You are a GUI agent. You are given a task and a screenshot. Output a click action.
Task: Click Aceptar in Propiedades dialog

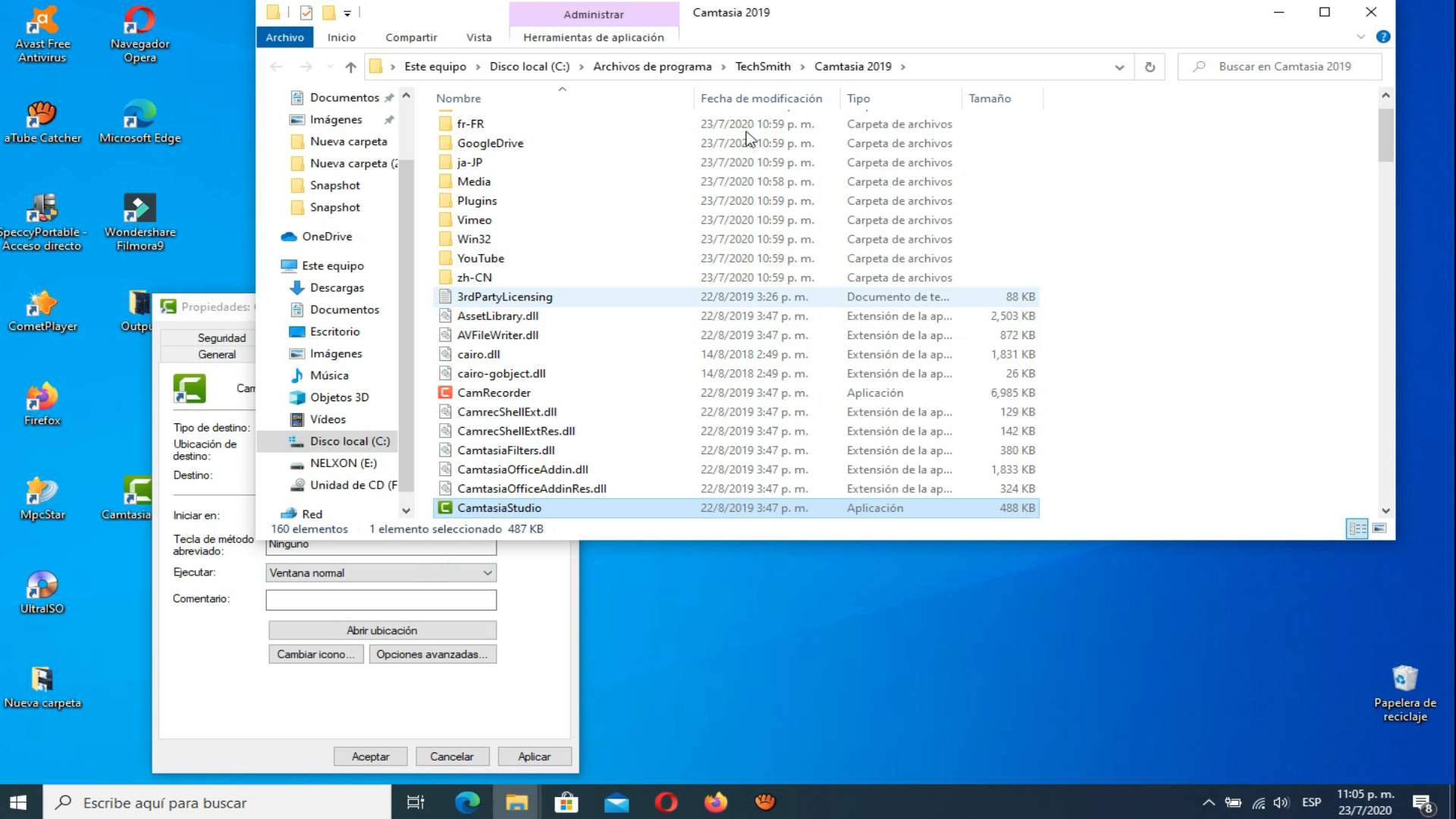[x=370, y=757]
